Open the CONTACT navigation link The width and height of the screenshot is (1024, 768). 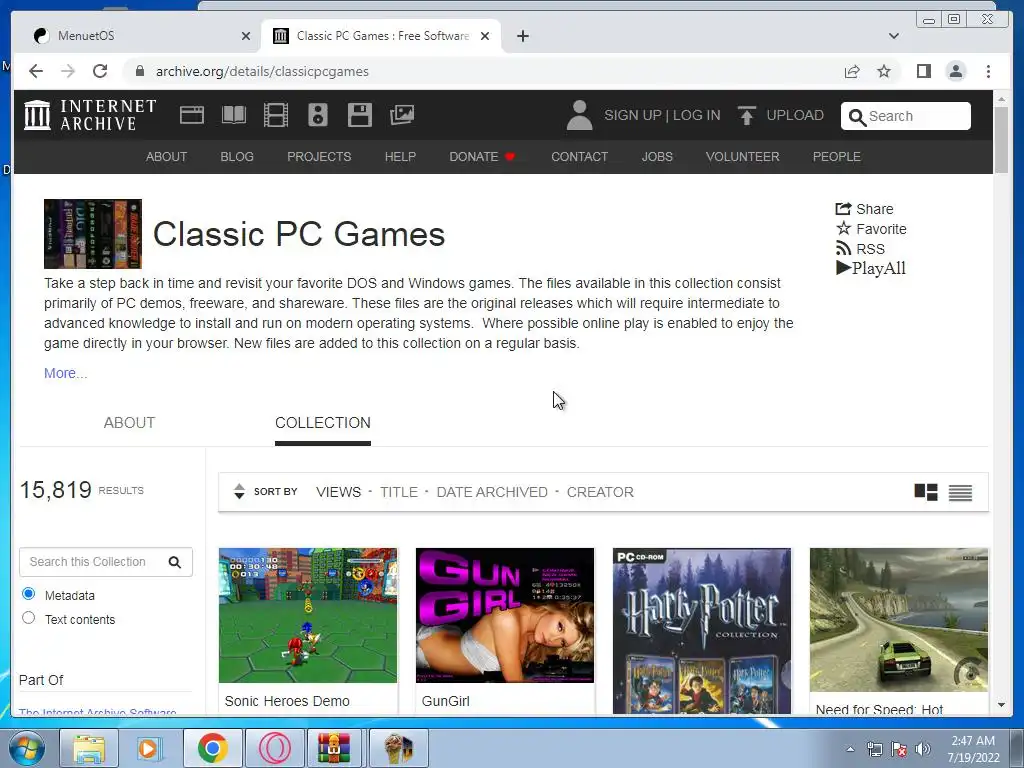coord(579,157)
